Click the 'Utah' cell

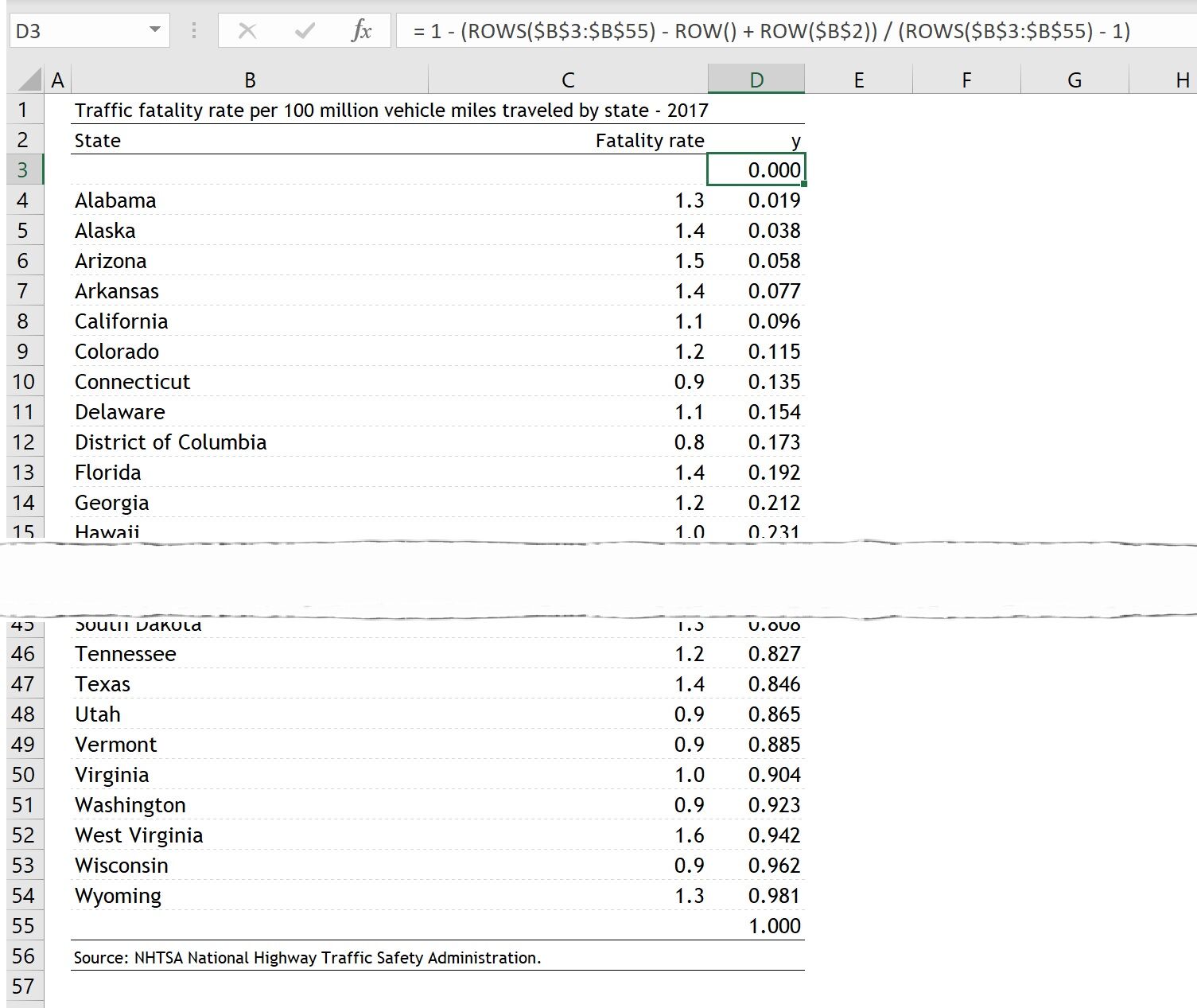click(250, 714)
